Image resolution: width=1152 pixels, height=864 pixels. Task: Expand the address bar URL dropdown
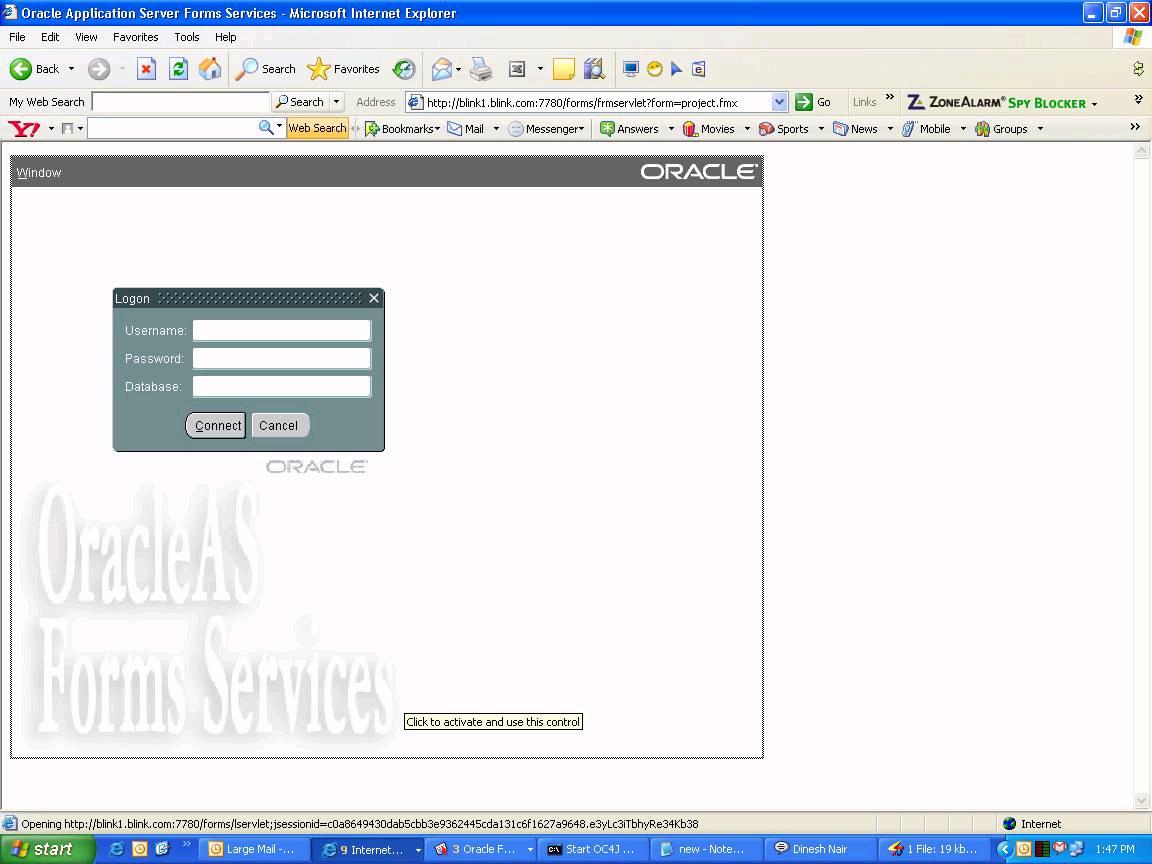tap(780, 102)
